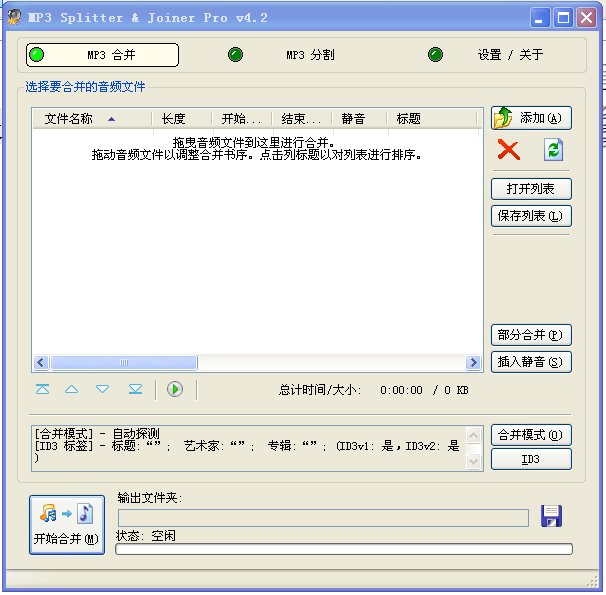Image resolution: width=606 pixels, height=595 pixels.
Task: Open the 设置 / 关于 tab
Action: pos(486,55)
